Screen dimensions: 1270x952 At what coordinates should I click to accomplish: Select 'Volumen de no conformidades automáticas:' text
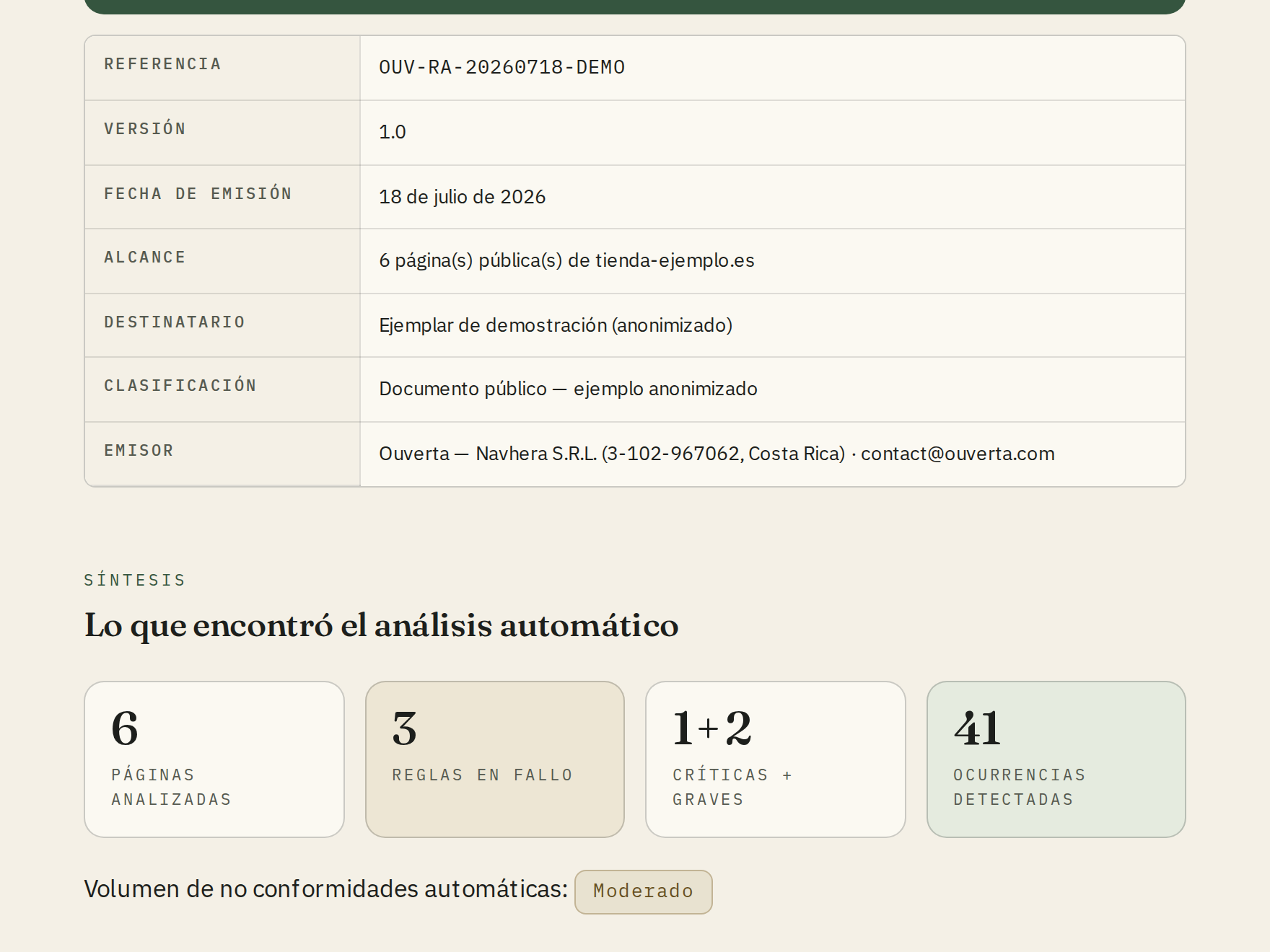[x=326, y=889]
